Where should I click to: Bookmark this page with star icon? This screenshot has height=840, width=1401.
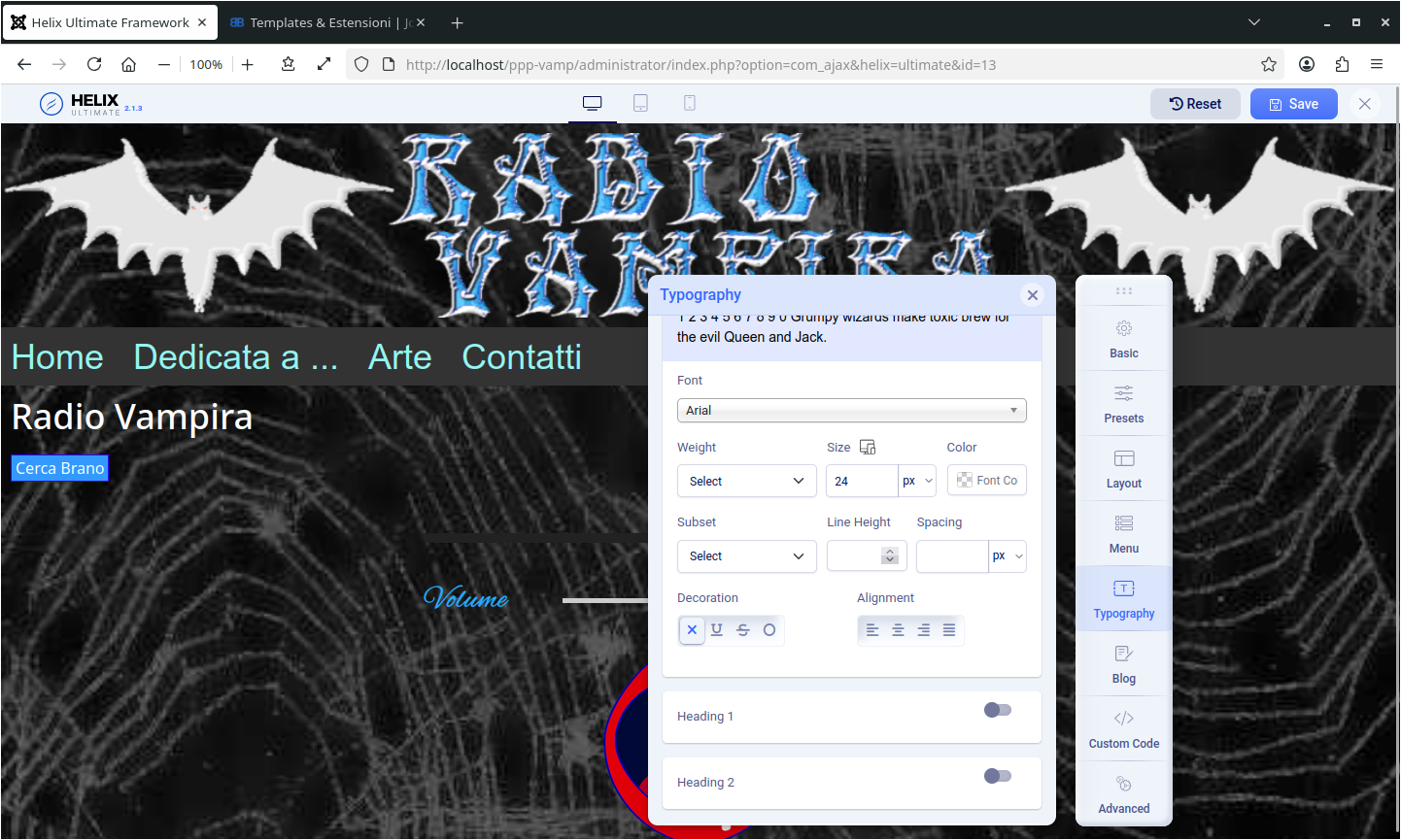click(x=1269, y=64)
